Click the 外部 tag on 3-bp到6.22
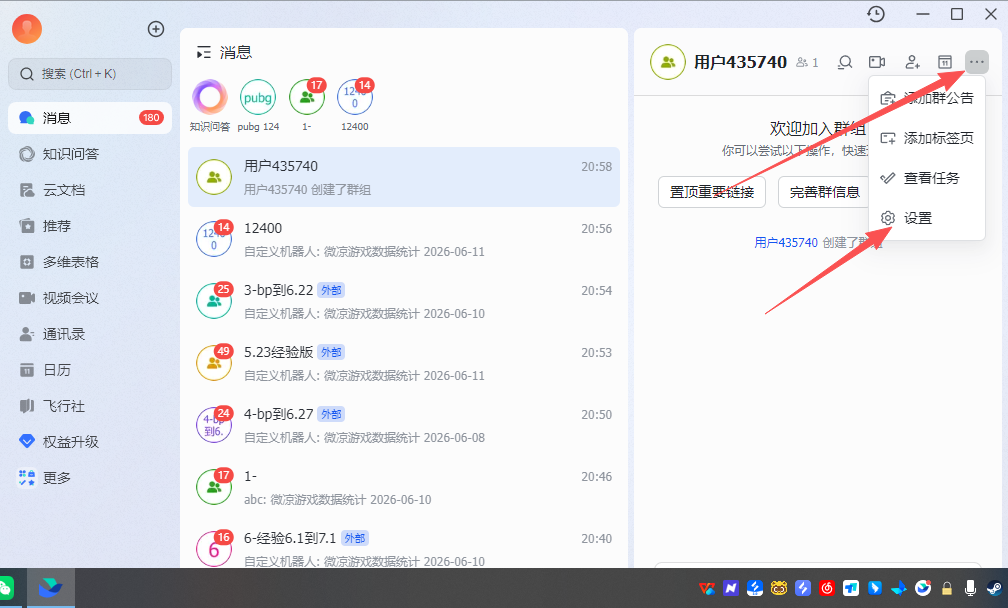The height and width of the screenshot is (608, 1008). click(x=331, y=291)
